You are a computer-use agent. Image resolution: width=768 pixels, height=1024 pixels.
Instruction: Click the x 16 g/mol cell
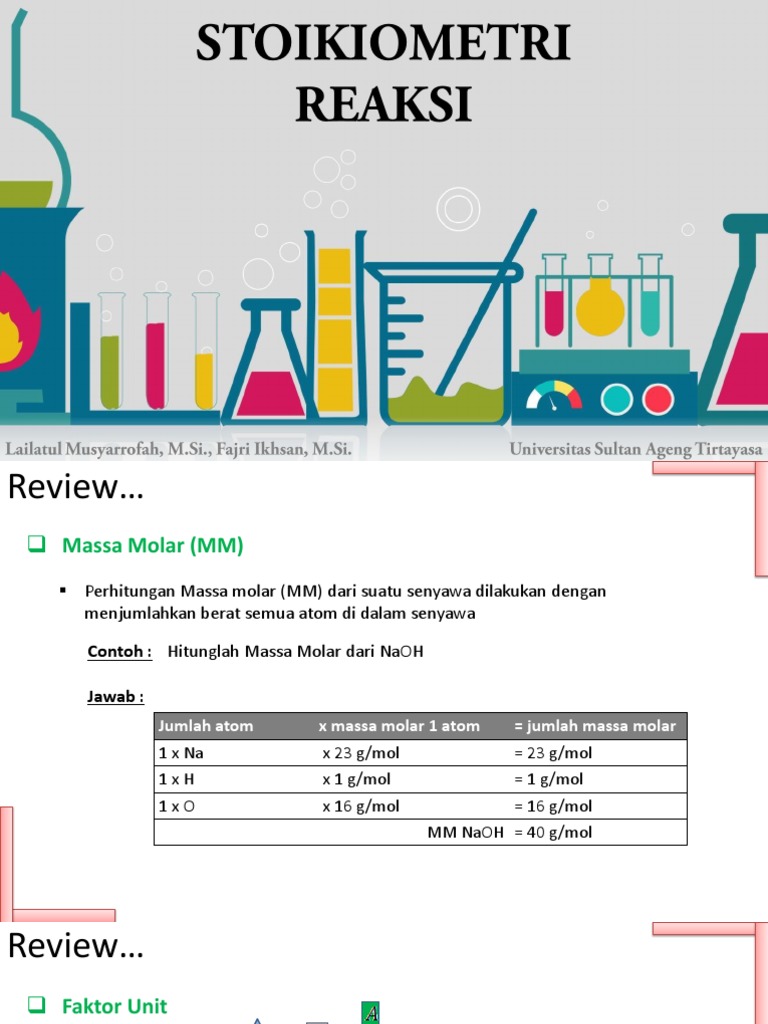(360, 806)
